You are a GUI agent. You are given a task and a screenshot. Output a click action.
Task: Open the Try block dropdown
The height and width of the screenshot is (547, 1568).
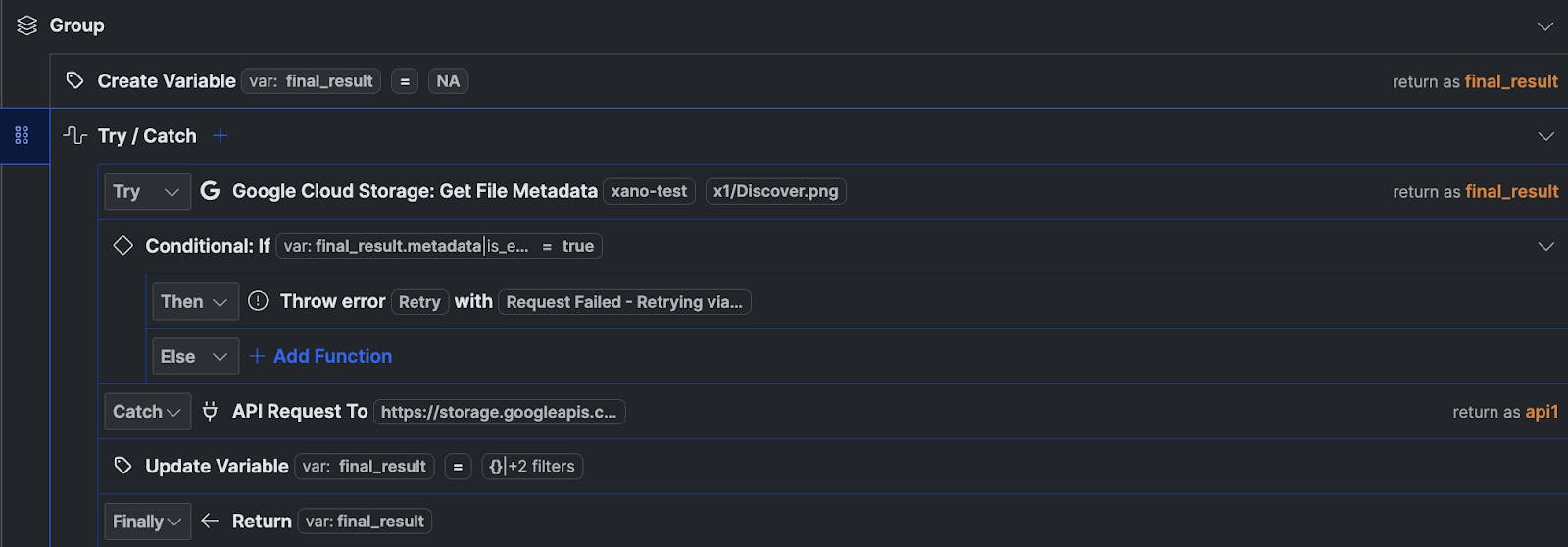pos(147,191)
